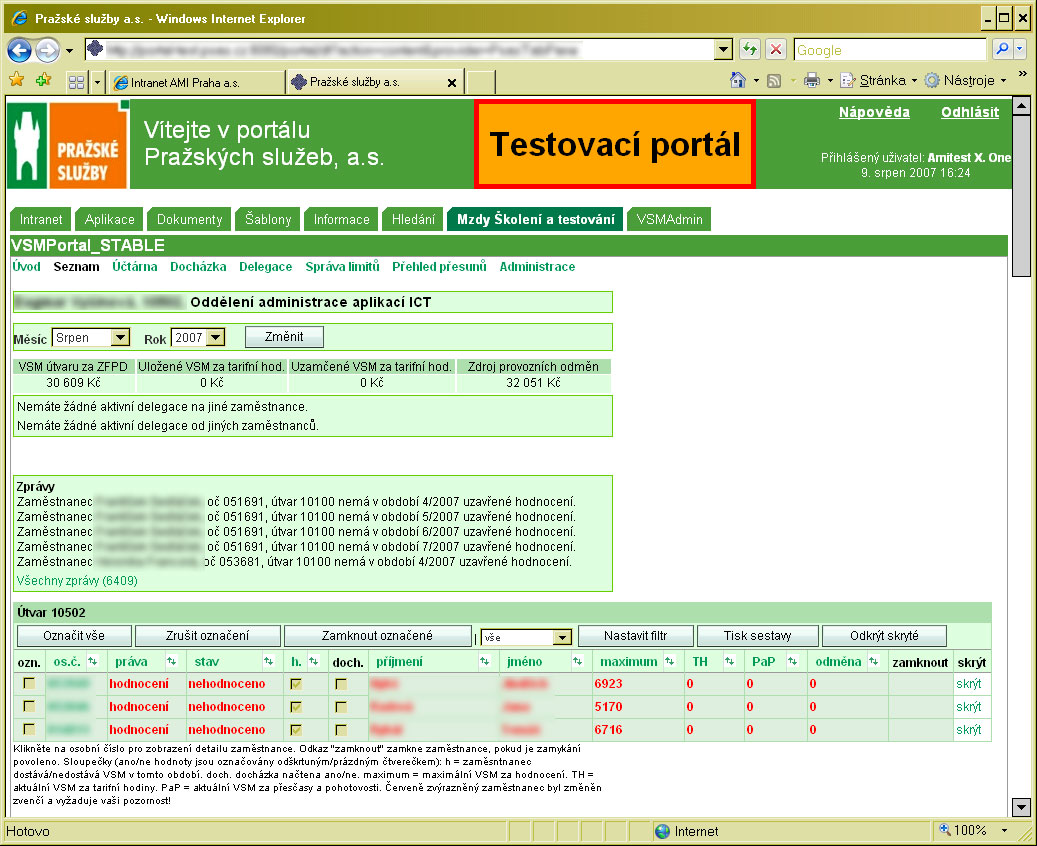Click the magnifier search icon beside Google box
This screenshot has height=846, width=1037.
tap(1003, 49)
